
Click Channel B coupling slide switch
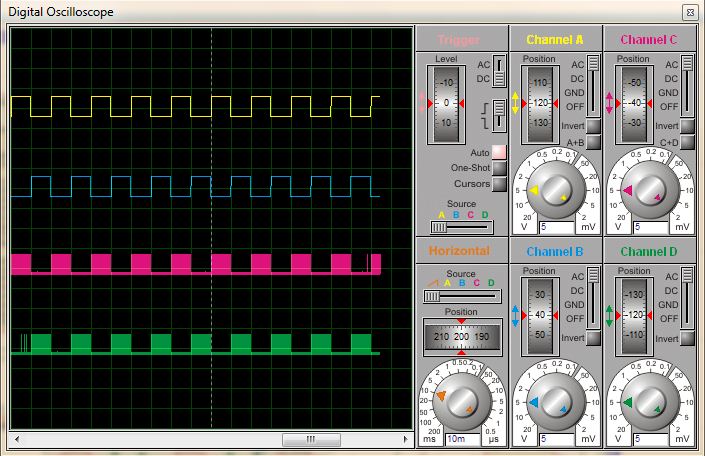pyautogui.click(x=593, y=298)
